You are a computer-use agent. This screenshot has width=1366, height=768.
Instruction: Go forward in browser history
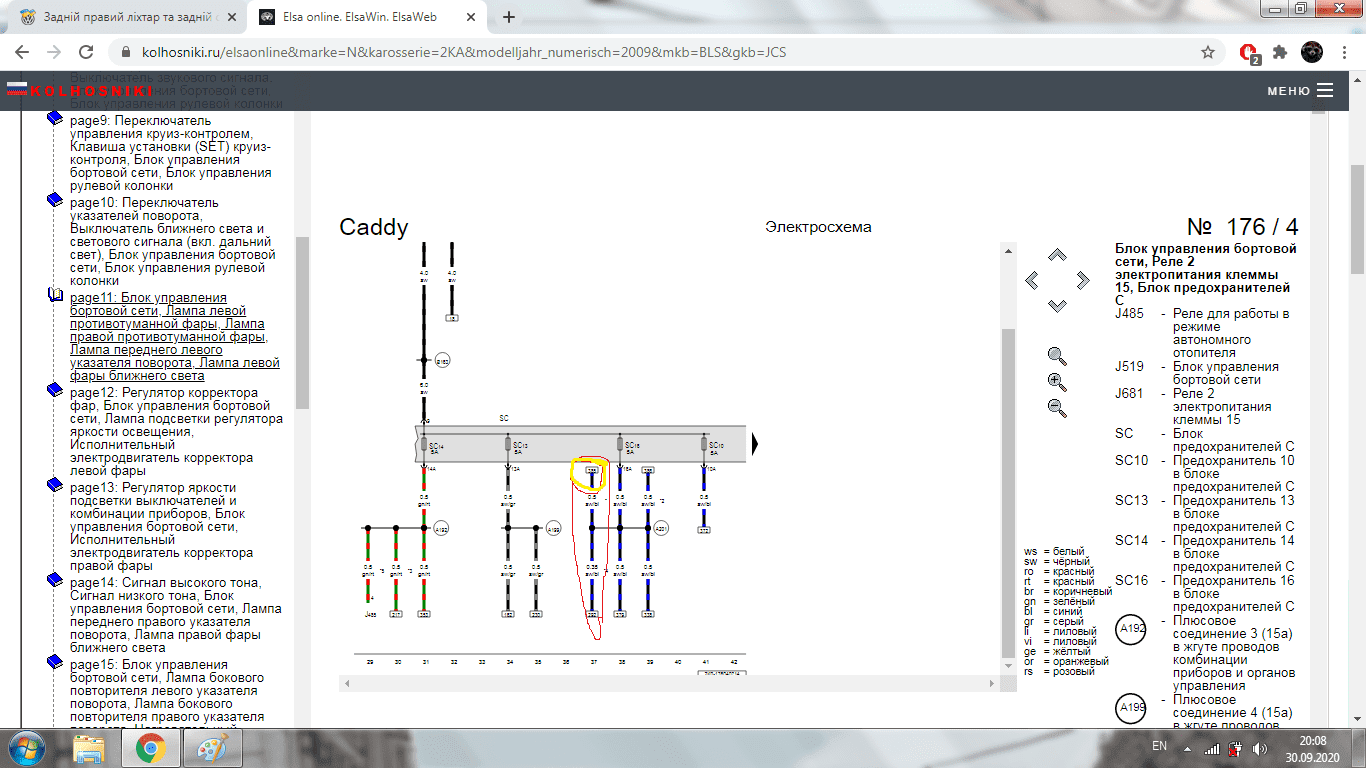[x=54, y=52]
